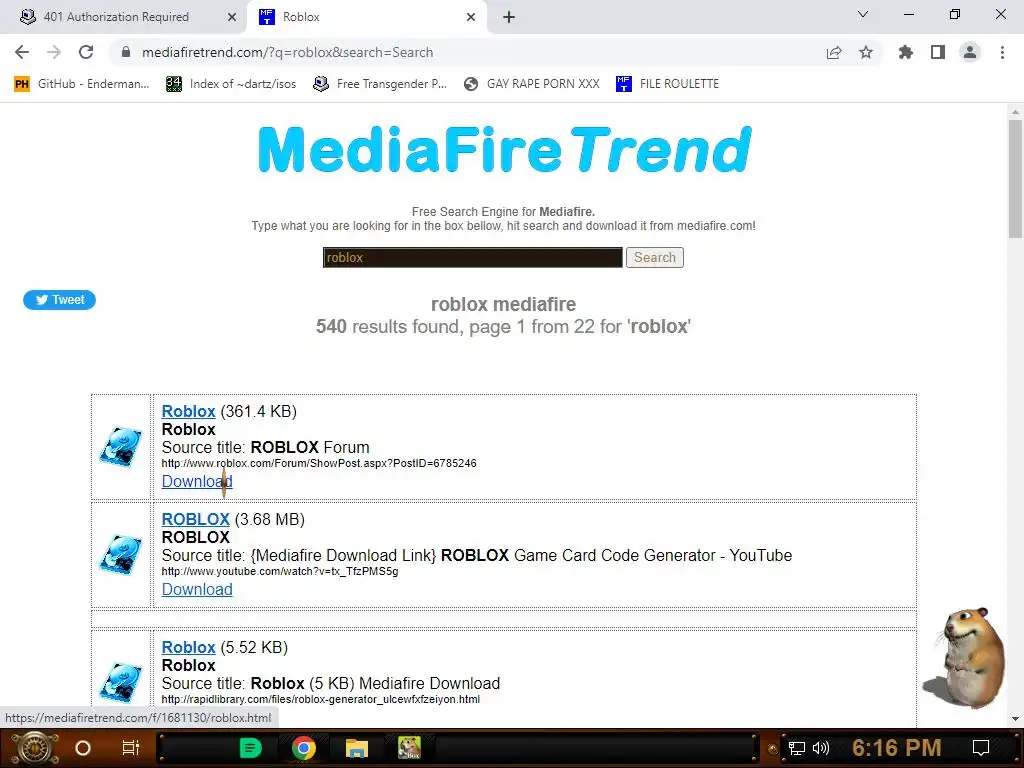1024x768 pixels.
Task: Open a new browser tab
Action: 509,17
